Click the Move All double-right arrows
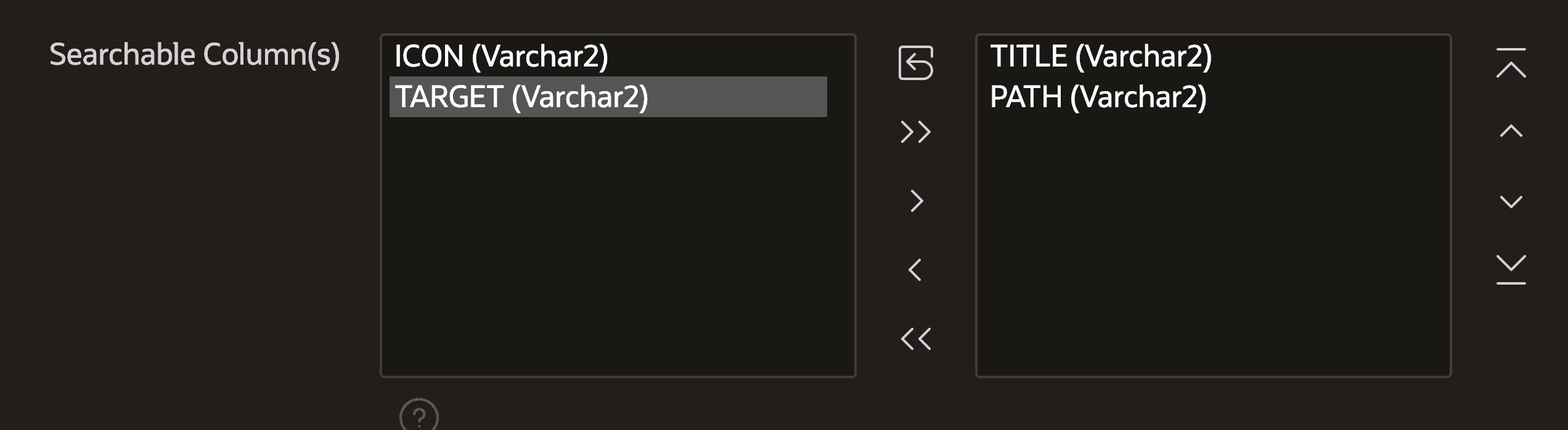The height and width of the screenshot is (430, 1568). click(x=915, y=132)
